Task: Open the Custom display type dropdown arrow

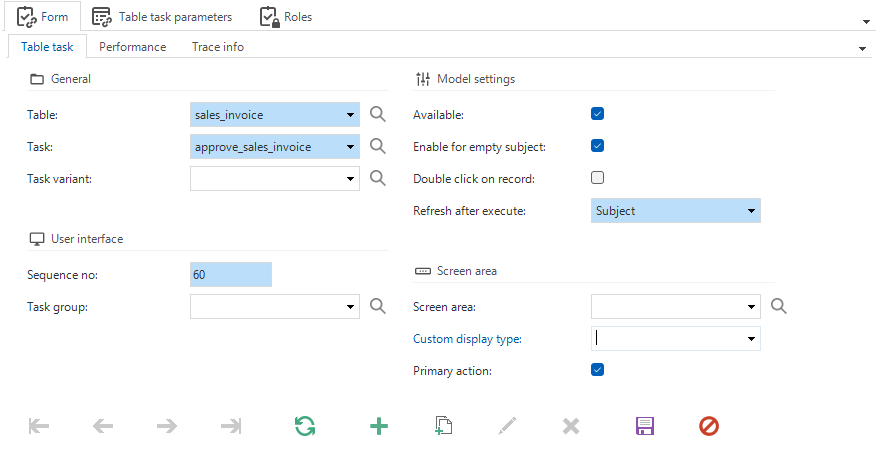Action: [751, 339]
